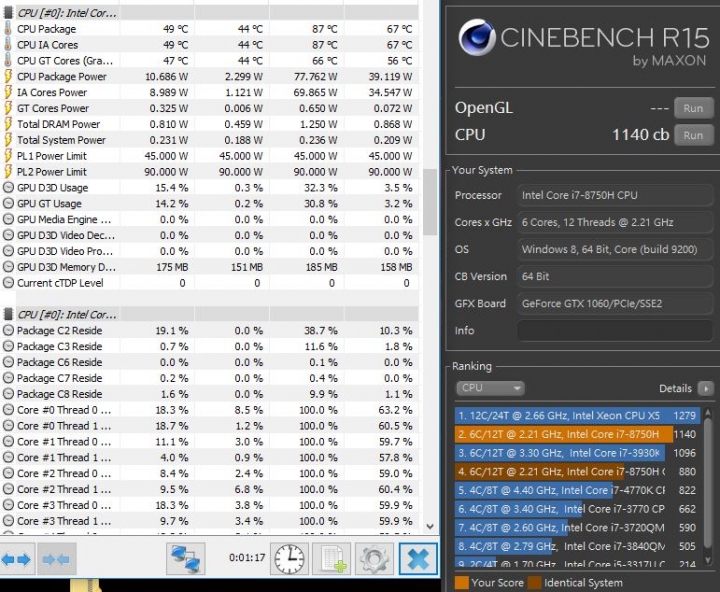Click the Processor field Intel Core i7-8750H
The height and width of the screenshot is (592, 720).
pyautogui.click(x=615, y=195)
